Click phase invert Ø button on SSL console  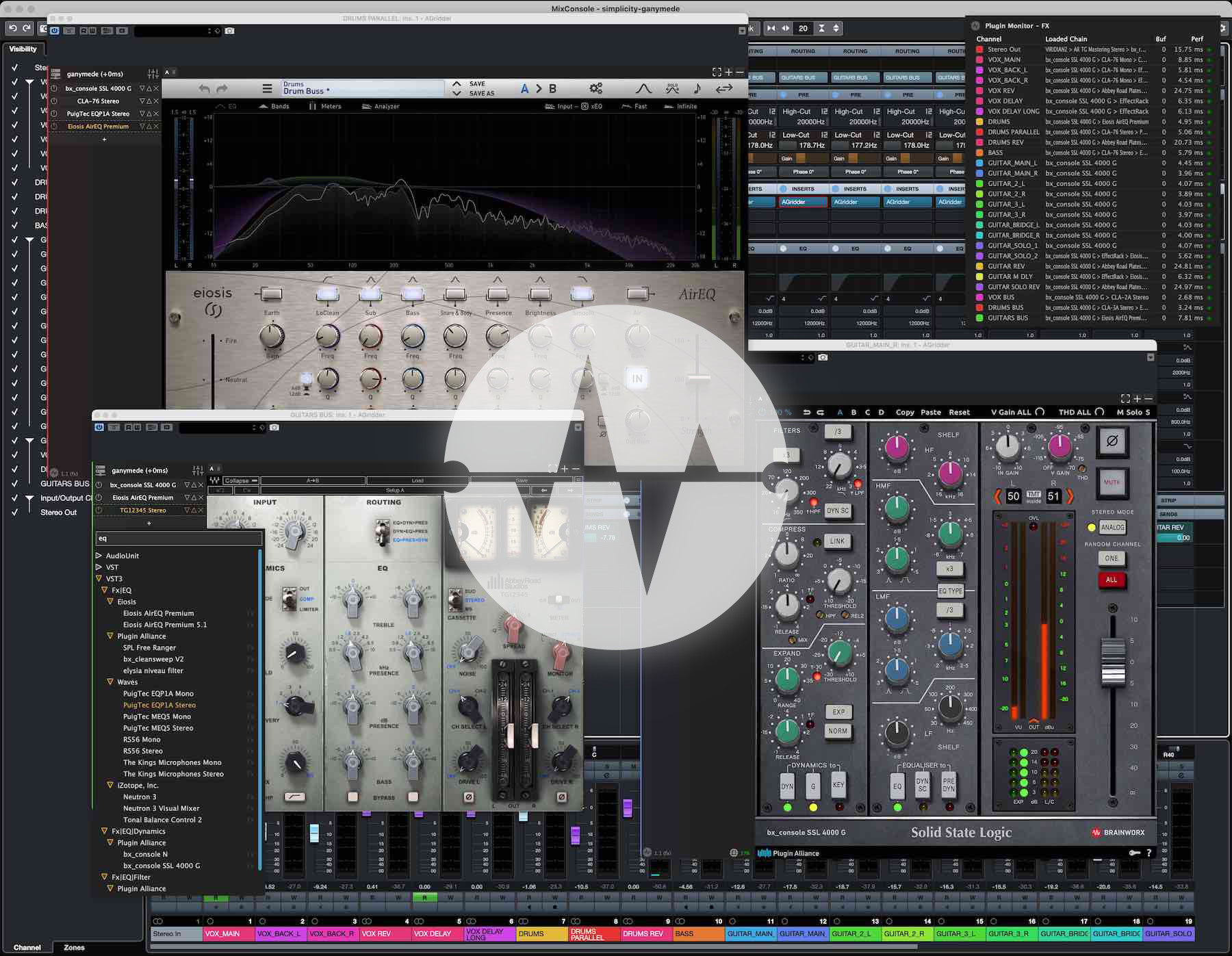pos(1112,441)
